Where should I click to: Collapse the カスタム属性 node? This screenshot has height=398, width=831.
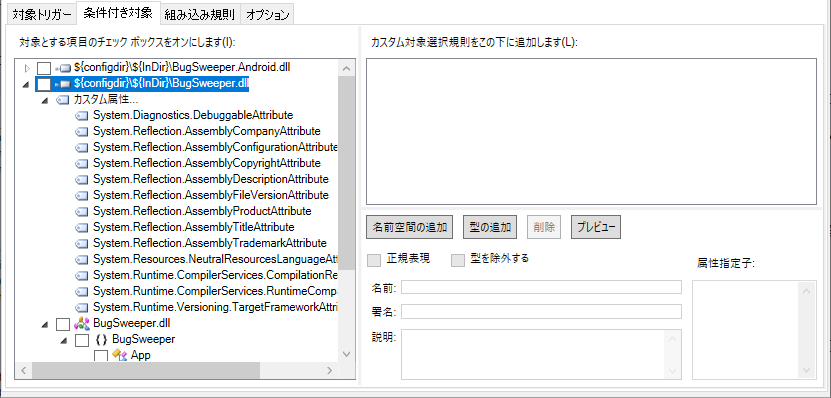click(45, 100)
